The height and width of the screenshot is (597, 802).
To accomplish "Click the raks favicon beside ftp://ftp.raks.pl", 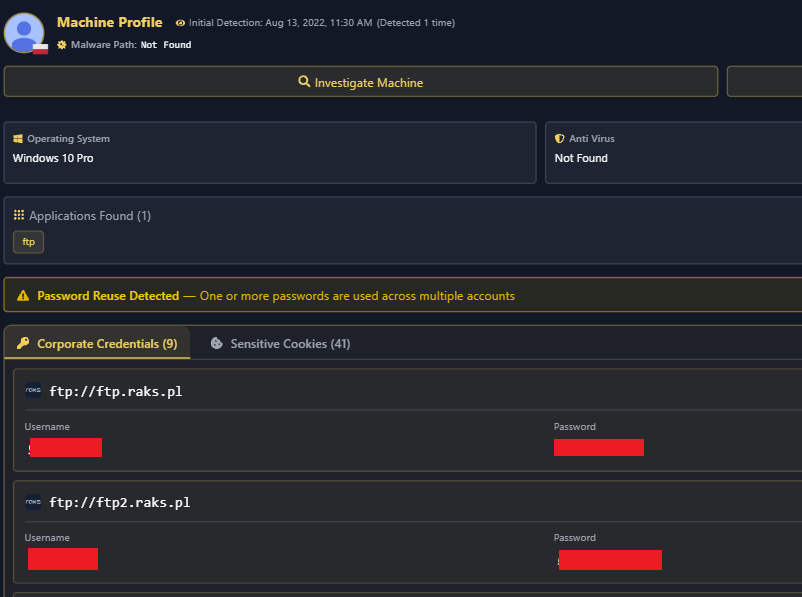I will pos(33,391).
